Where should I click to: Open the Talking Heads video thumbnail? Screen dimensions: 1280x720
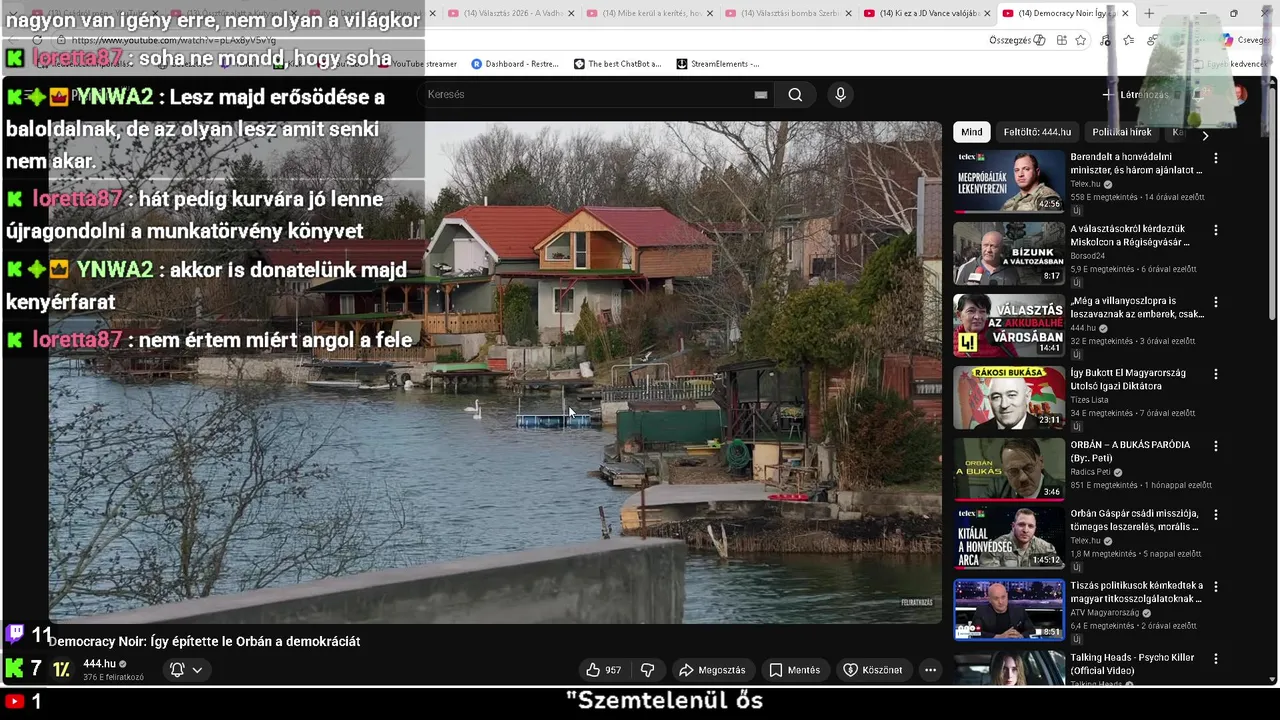point(1009,668)
